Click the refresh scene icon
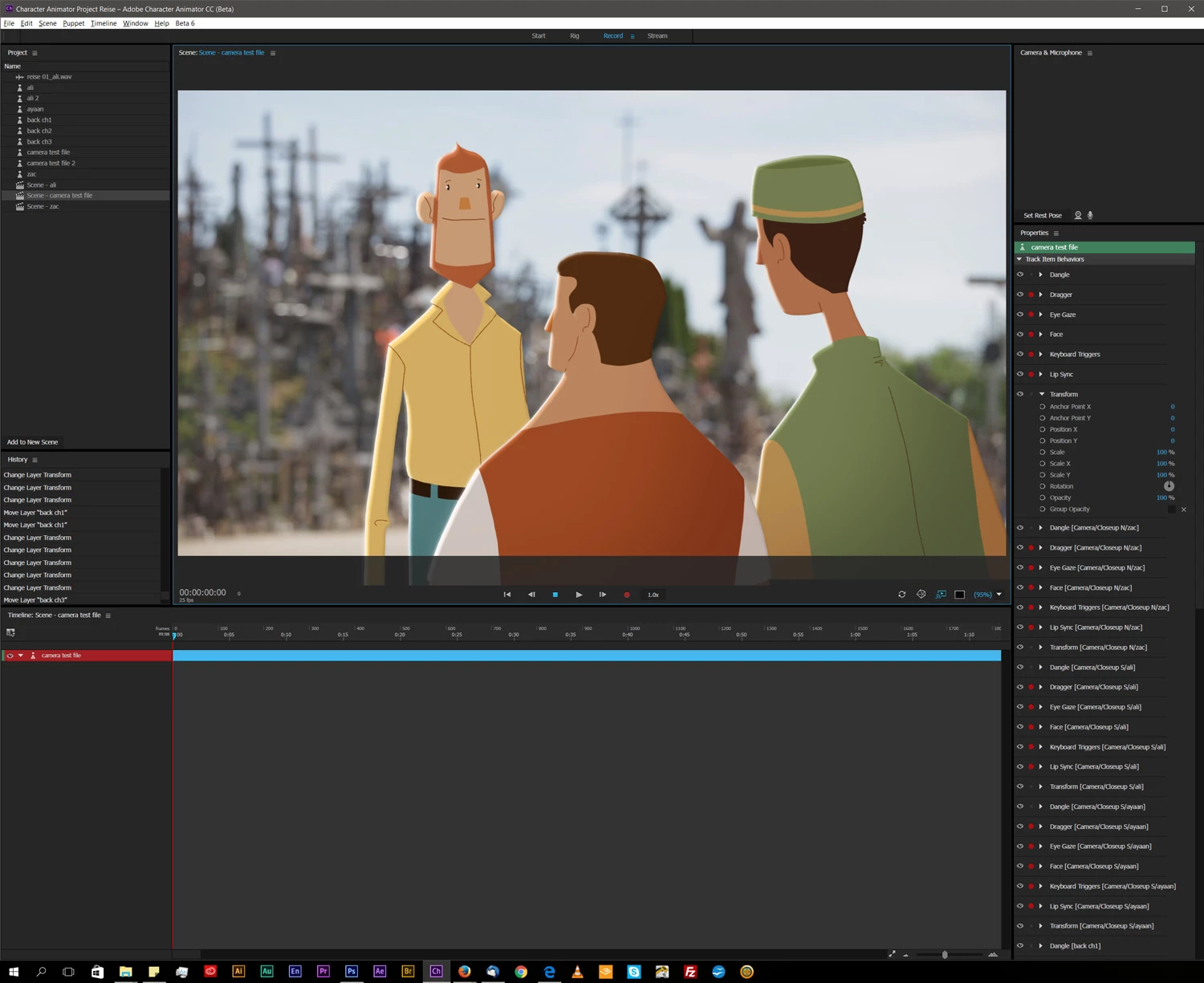1204x983 pixels. coord(901,595)
